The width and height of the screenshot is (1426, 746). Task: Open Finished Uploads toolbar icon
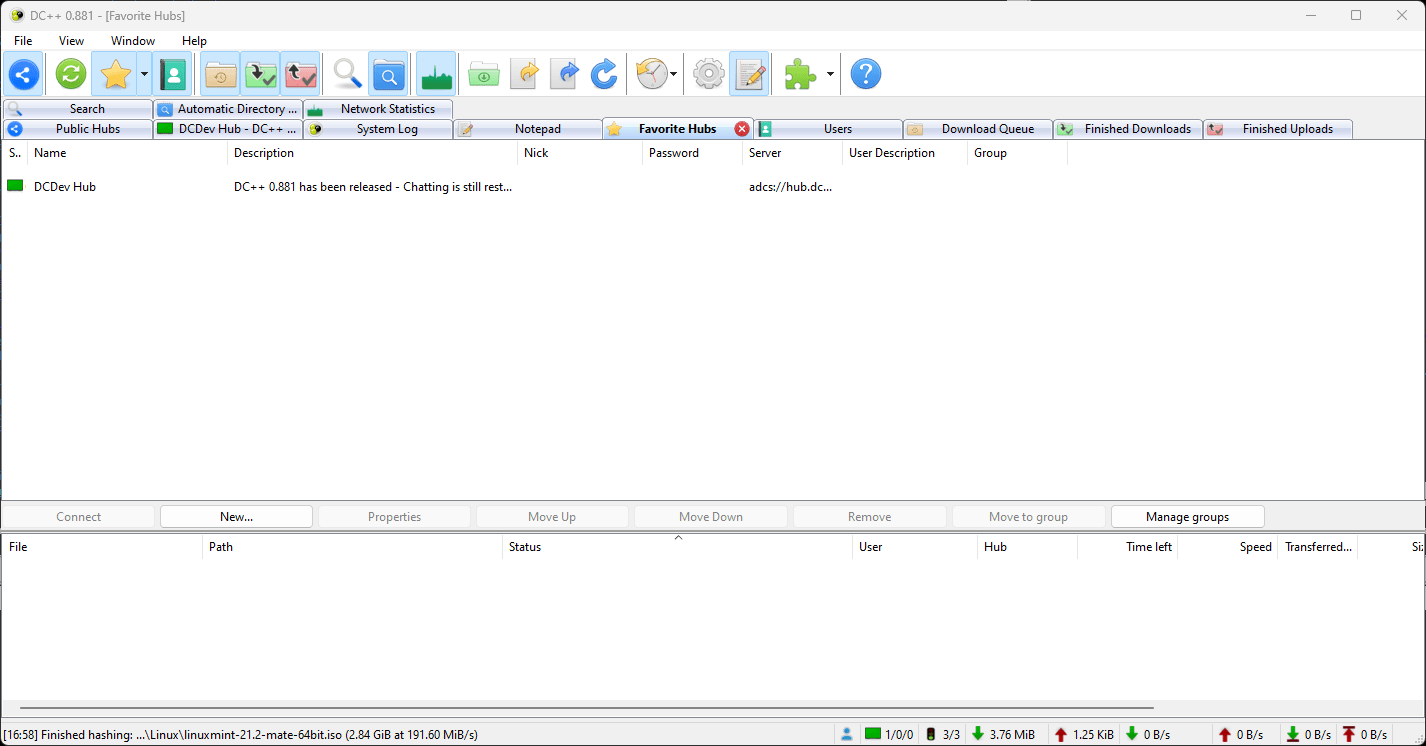(x=300, y=74)
